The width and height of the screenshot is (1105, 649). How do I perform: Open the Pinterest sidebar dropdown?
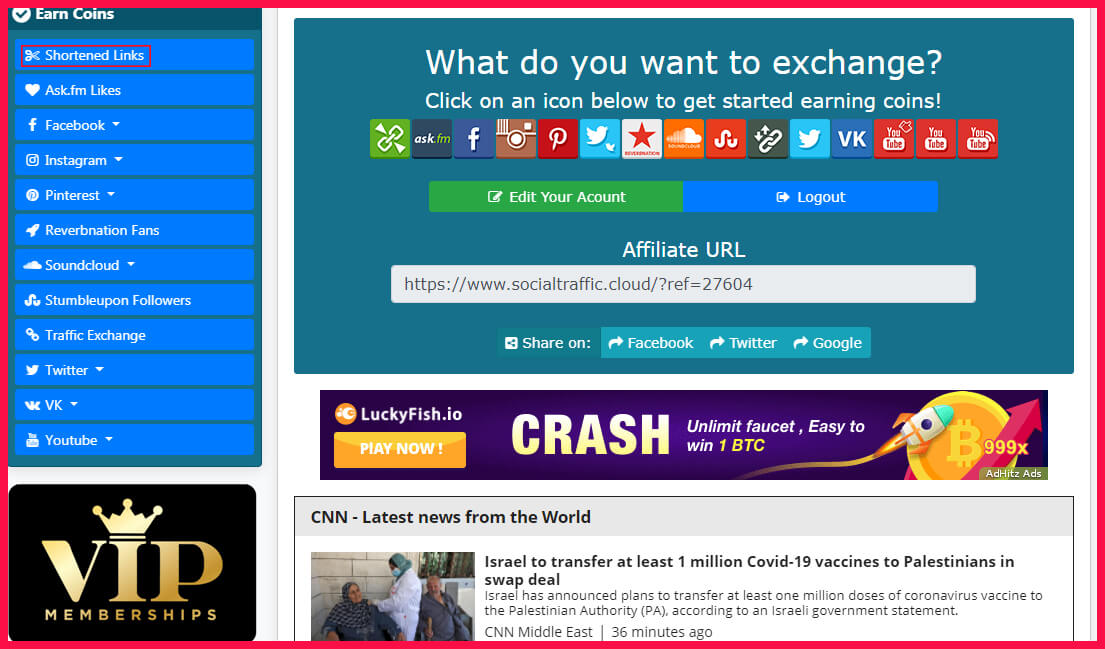tap(134, 195)
